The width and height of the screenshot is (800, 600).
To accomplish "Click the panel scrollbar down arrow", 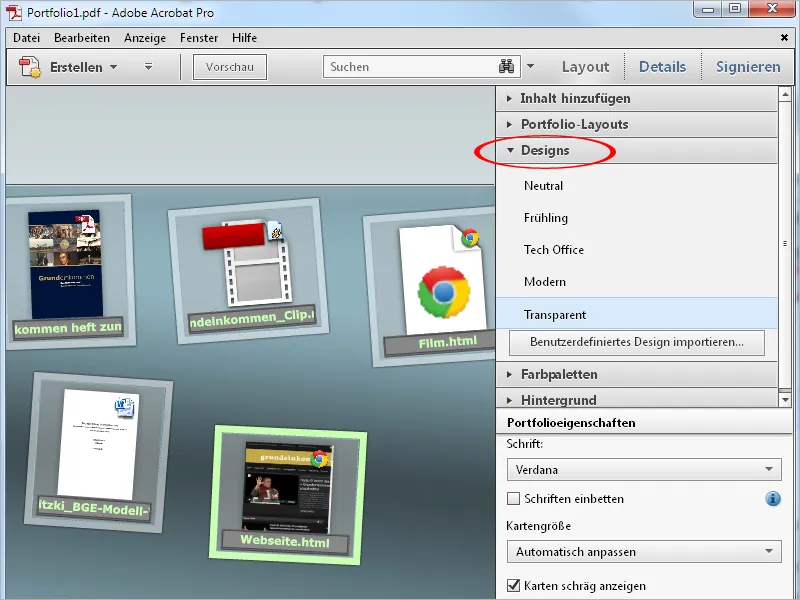I will pyautogui.click(x=785, y=399).
